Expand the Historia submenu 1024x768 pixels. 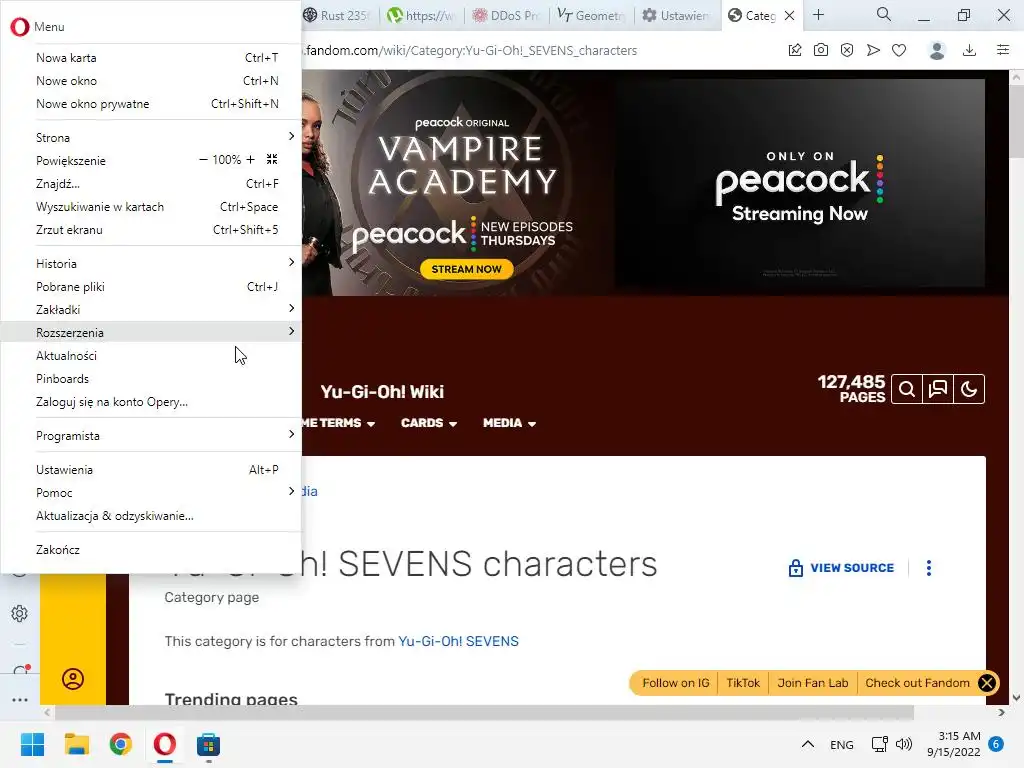click(x=151, y=264)
